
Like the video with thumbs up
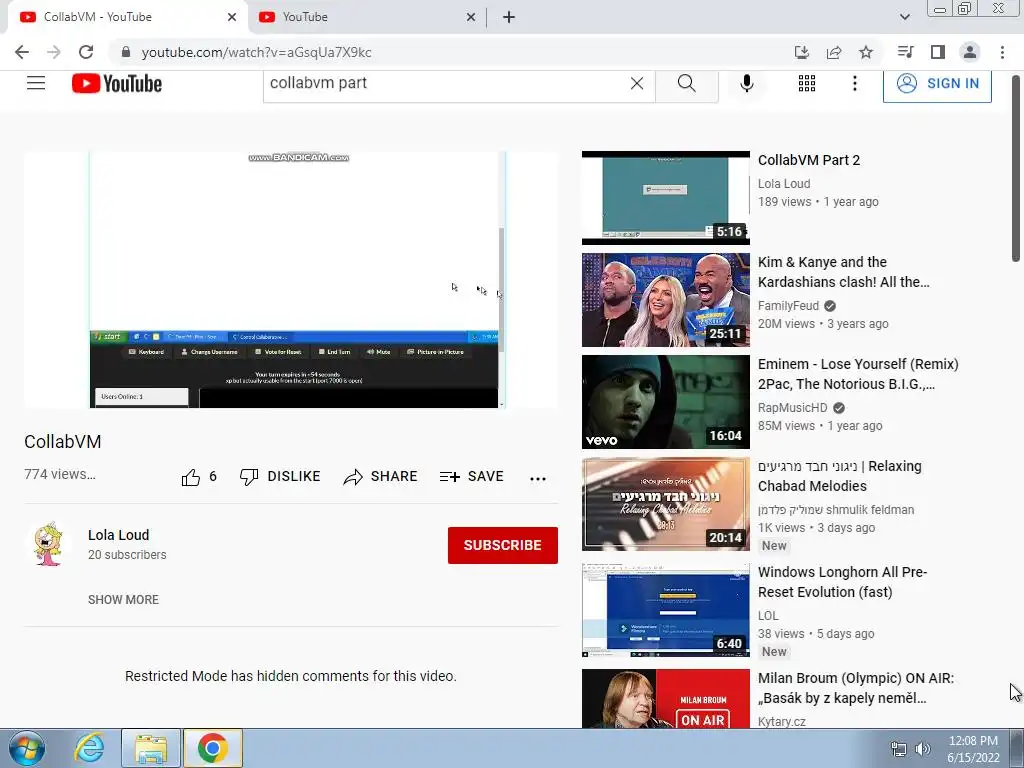[199, 477]
